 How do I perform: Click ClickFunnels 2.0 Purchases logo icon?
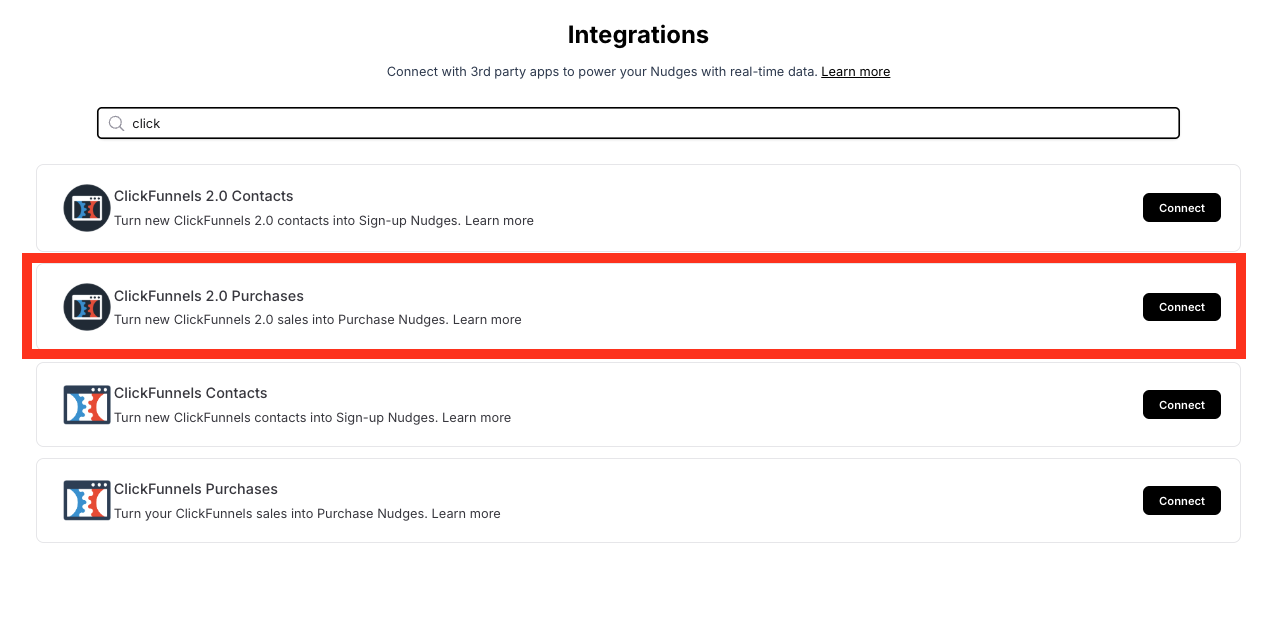point(87,307)
